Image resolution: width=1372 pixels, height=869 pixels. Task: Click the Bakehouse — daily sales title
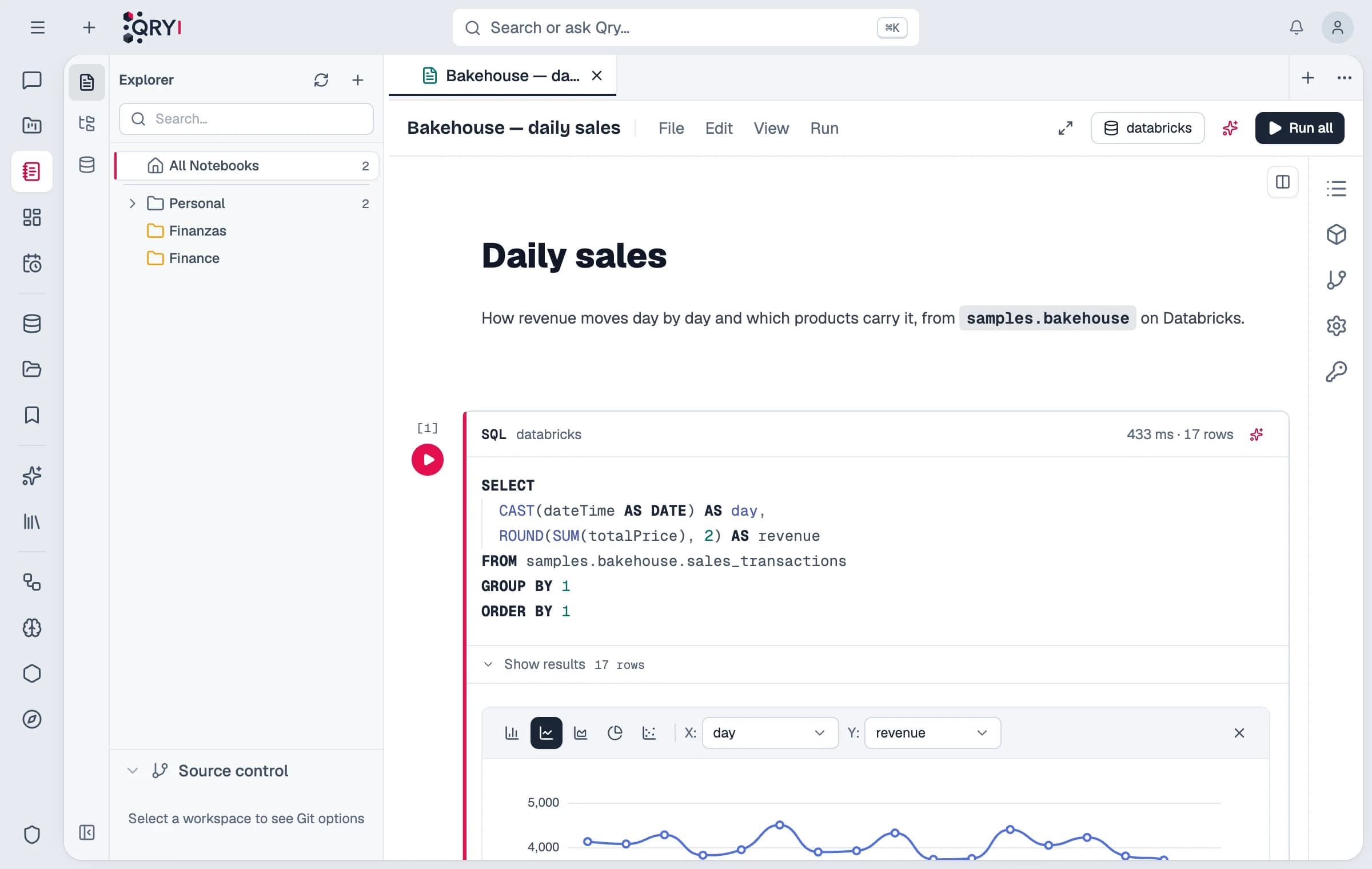(513, 128)
